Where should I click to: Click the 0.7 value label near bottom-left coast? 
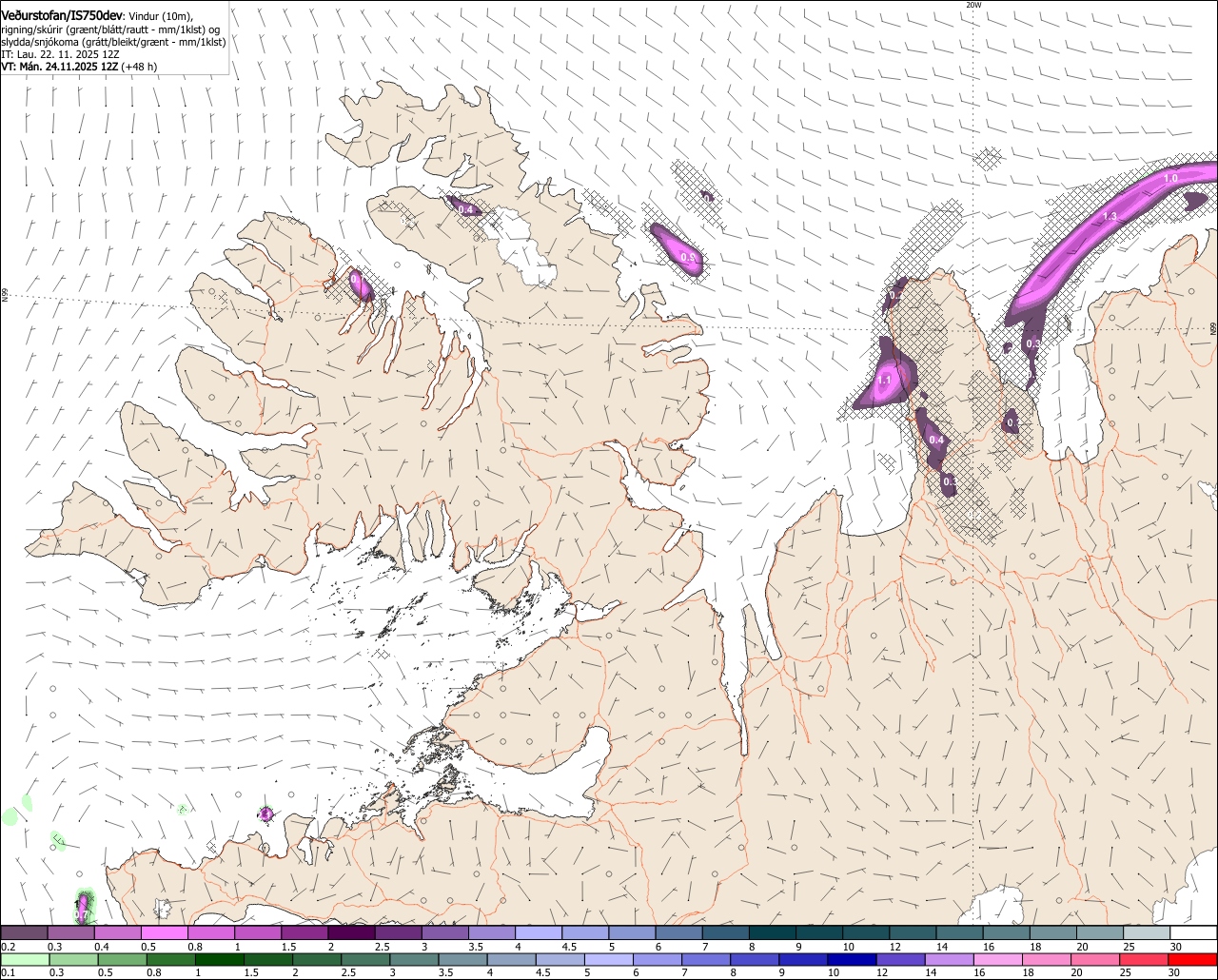point(81,915)
